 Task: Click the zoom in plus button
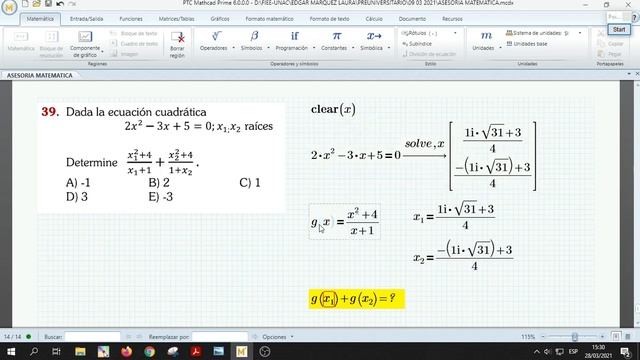pyautogui.click(x=602, y=337)
